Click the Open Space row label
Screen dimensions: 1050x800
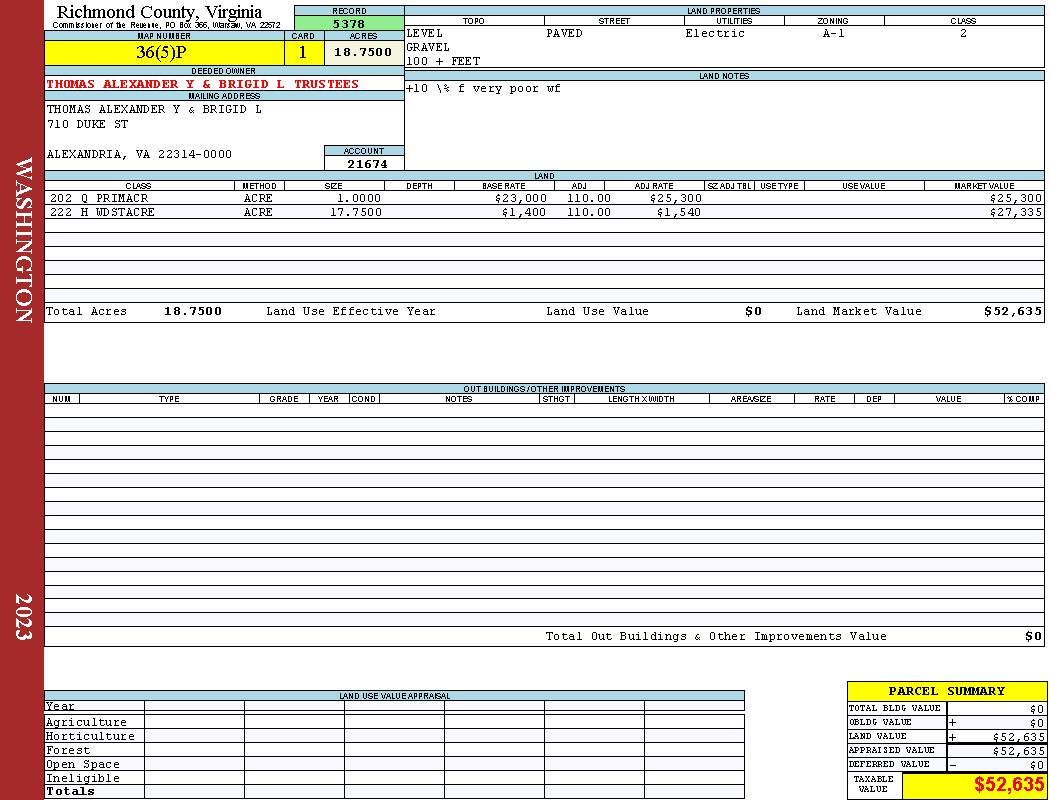83,765
